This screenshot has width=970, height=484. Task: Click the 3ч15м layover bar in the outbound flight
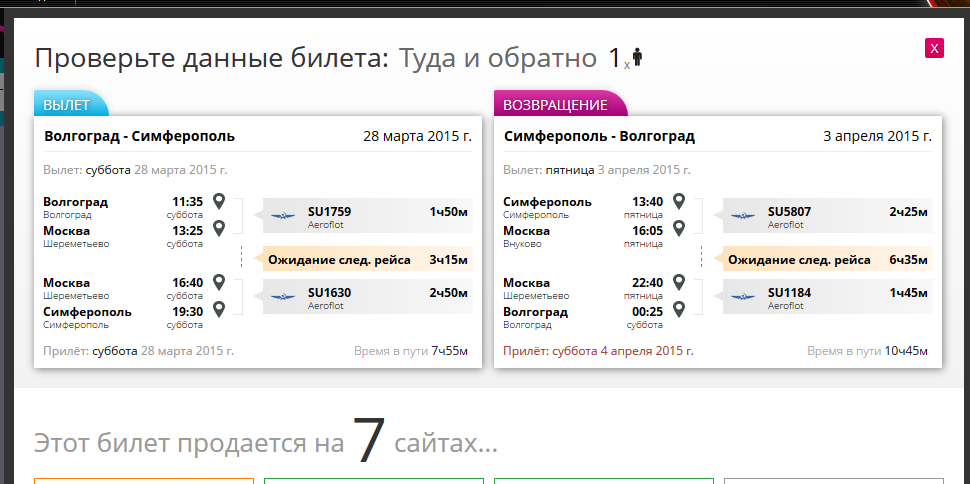[x=366, y=260]
